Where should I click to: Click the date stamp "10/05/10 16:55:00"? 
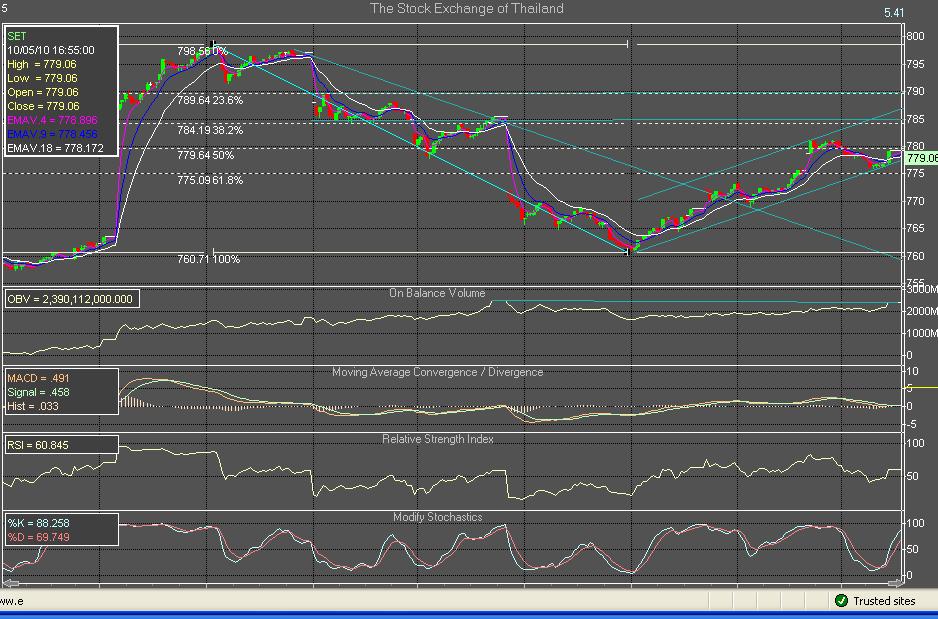coord(51,50)
